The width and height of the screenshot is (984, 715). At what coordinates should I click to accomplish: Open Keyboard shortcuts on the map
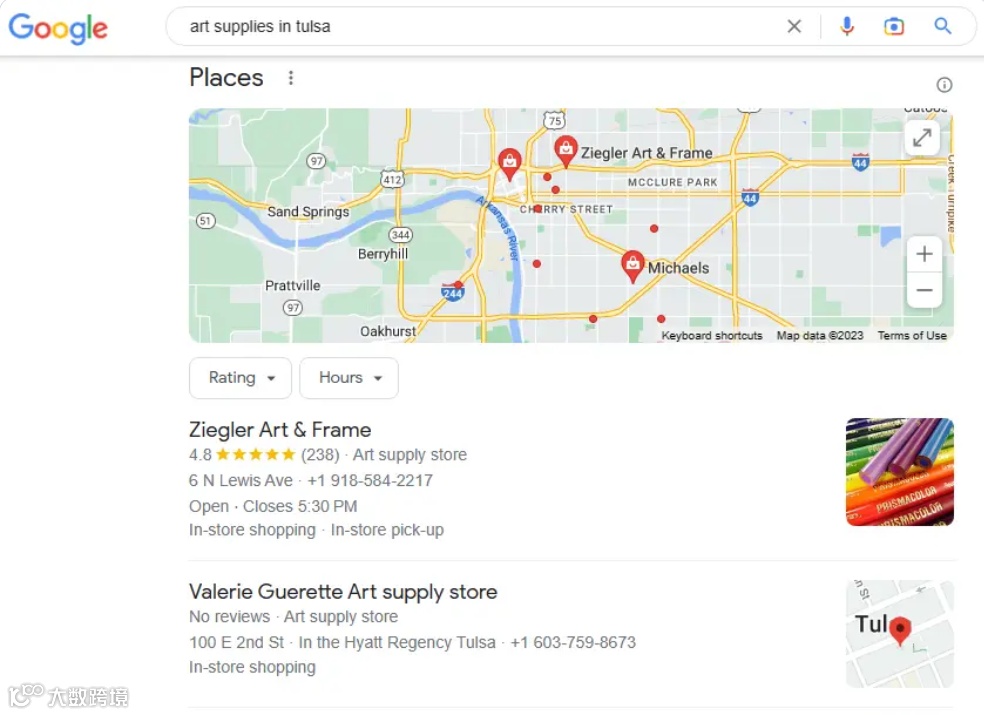coord(712,336)
